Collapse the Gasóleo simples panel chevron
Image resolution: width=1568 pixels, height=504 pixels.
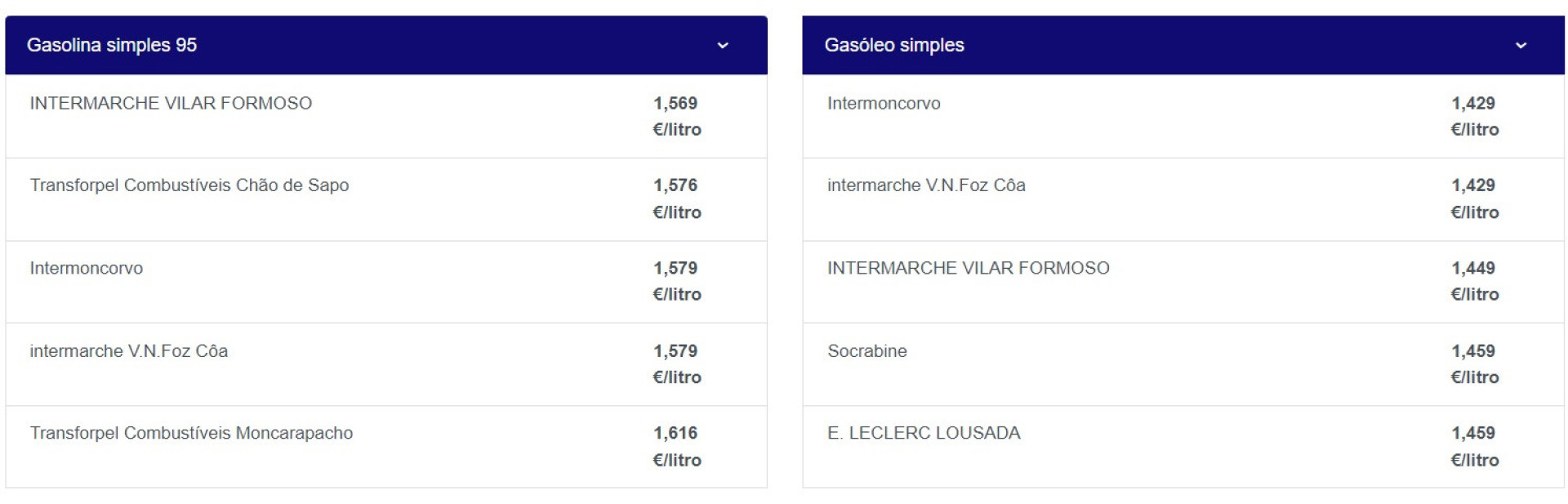click(x=1520, y=46)
